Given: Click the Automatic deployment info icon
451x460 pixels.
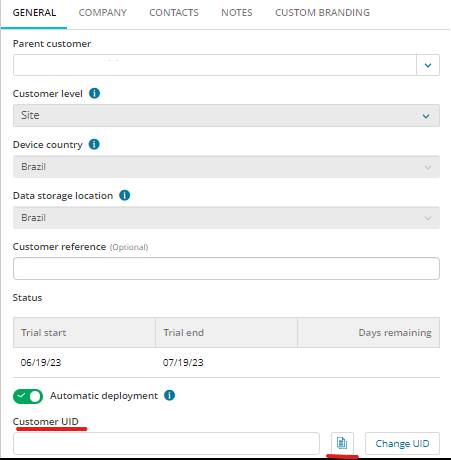Looking at the screenshot, I should [x=169, y=395].
